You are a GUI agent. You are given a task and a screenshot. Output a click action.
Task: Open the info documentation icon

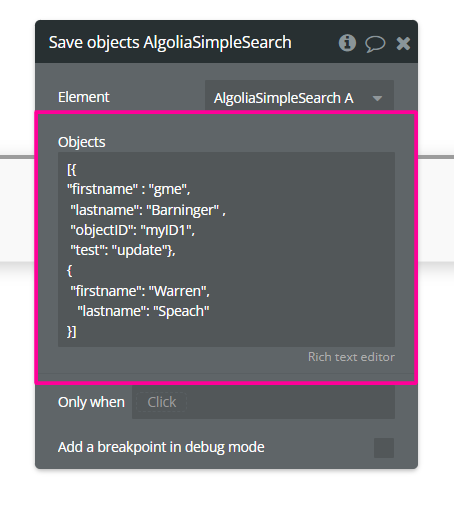pos(347,43)
